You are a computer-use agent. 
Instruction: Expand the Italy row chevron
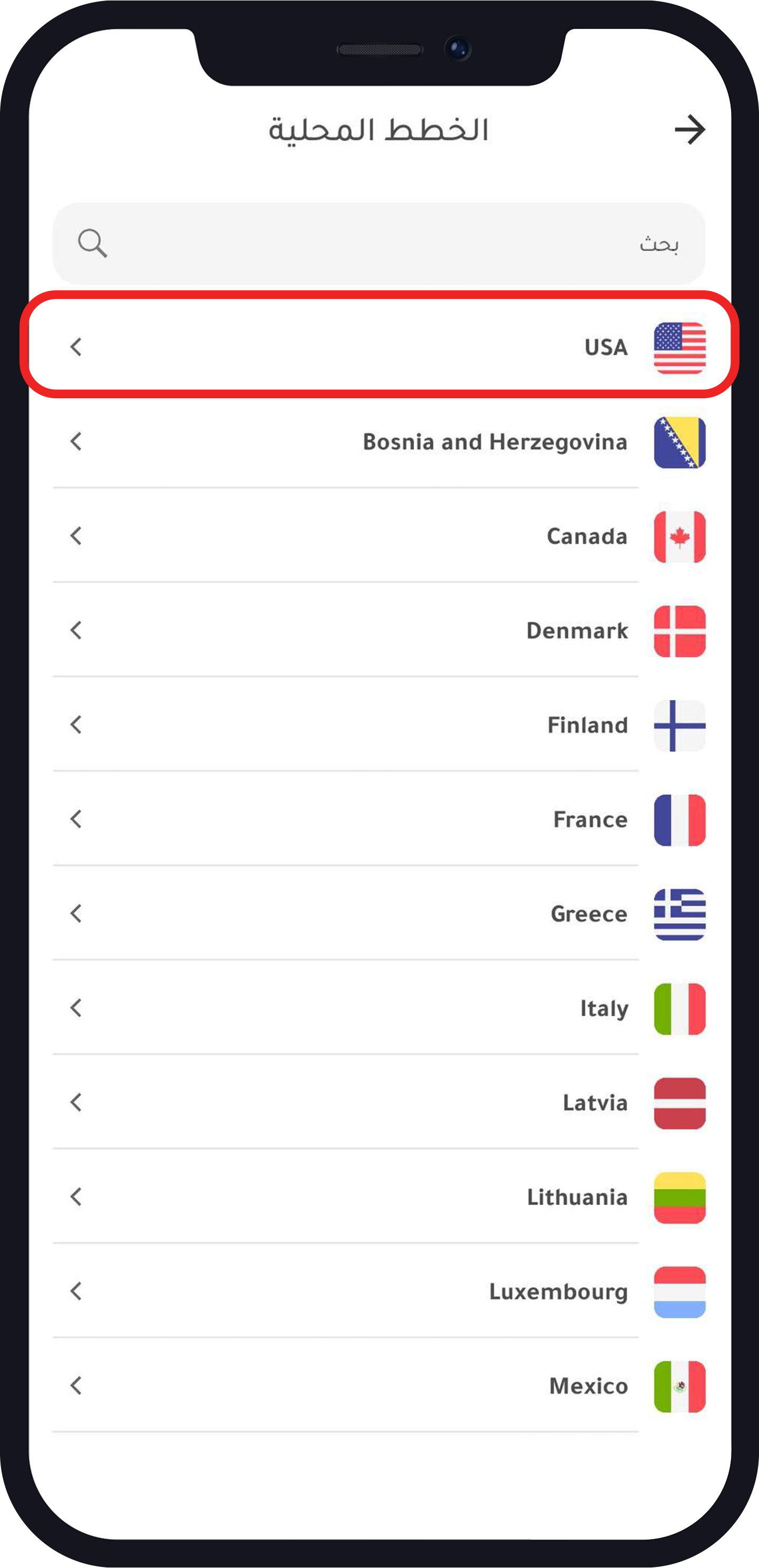(x=76, y=1008)
